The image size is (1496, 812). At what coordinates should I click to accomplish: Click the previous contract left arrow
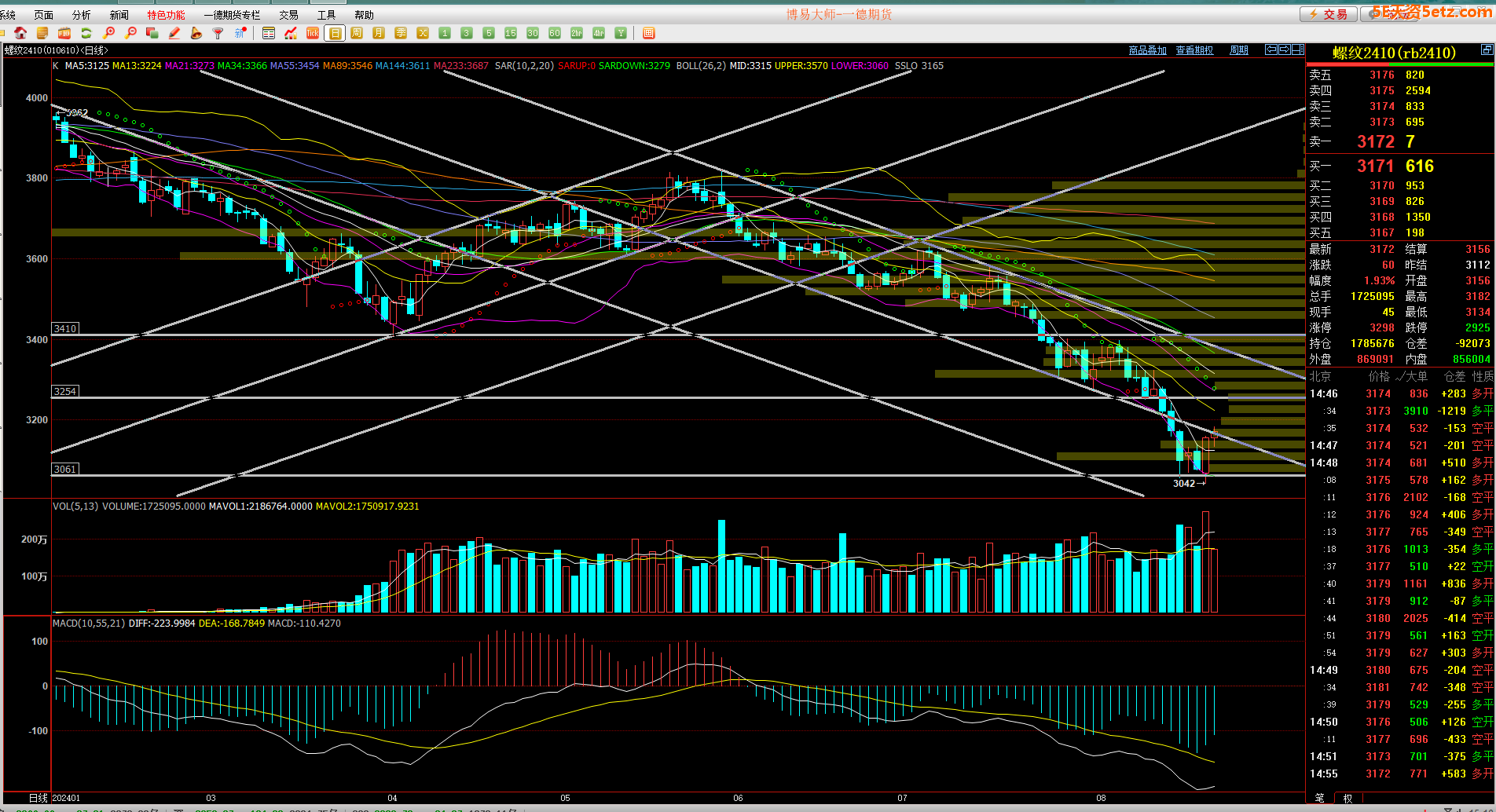pyautogui.click(x=1270, y=49)
